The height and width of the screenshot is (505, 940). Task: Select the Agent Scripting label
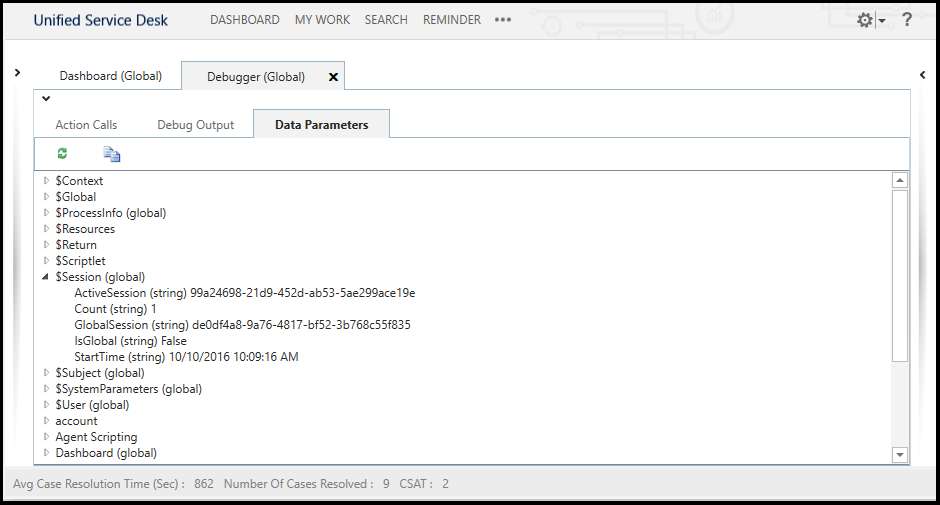(x=97, y=437)
